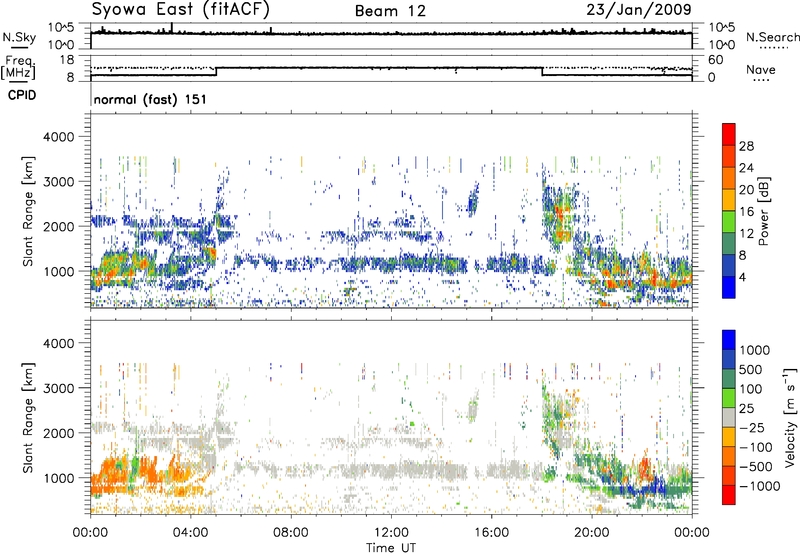Click the '12:00' time axis tick

[391, 533]
